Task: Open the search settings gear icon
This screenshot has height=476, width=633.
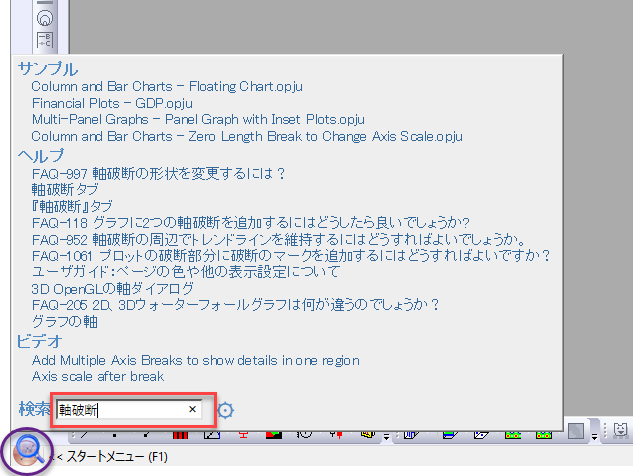Action: pos(225,410)
